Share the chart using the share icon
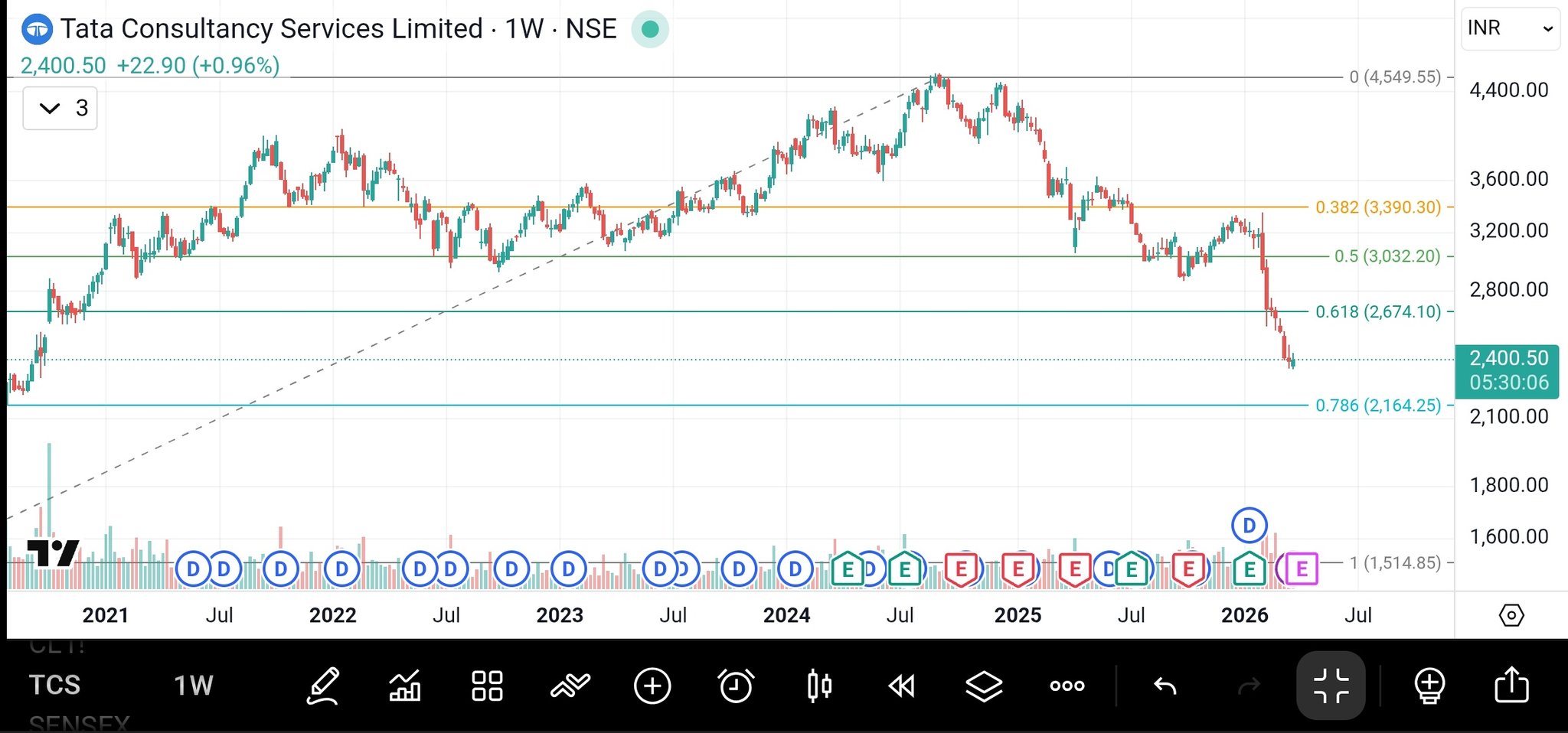Image resolution: width=1568 pixels, height=733 pixels. pos(1511,684)
